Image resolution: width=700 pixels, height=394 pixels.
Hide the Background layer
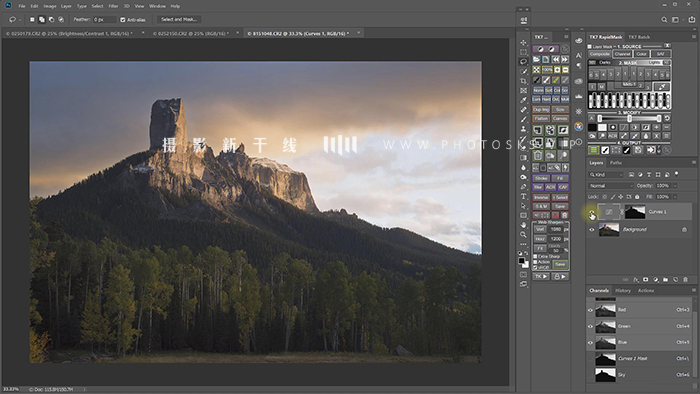(592, 230)
